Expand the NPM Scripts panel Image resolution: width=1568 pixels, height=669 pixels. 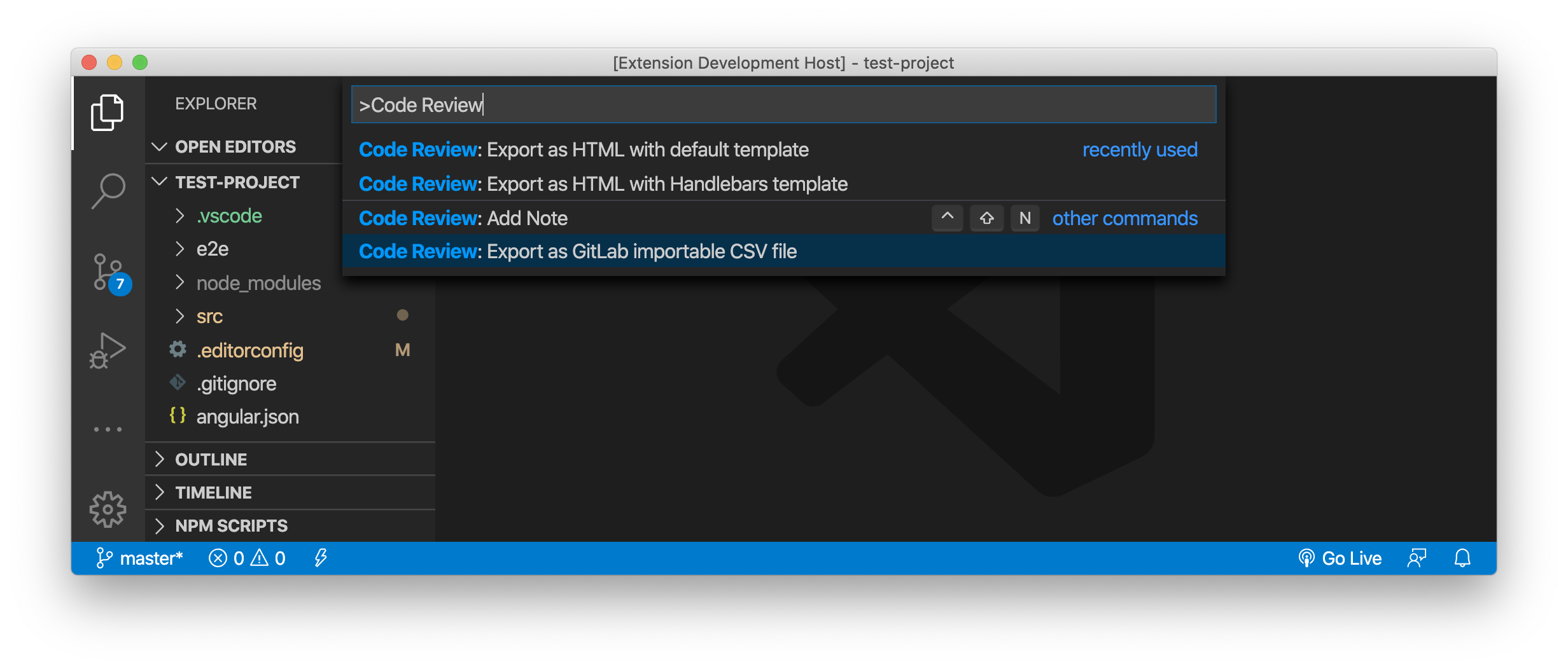159,525
